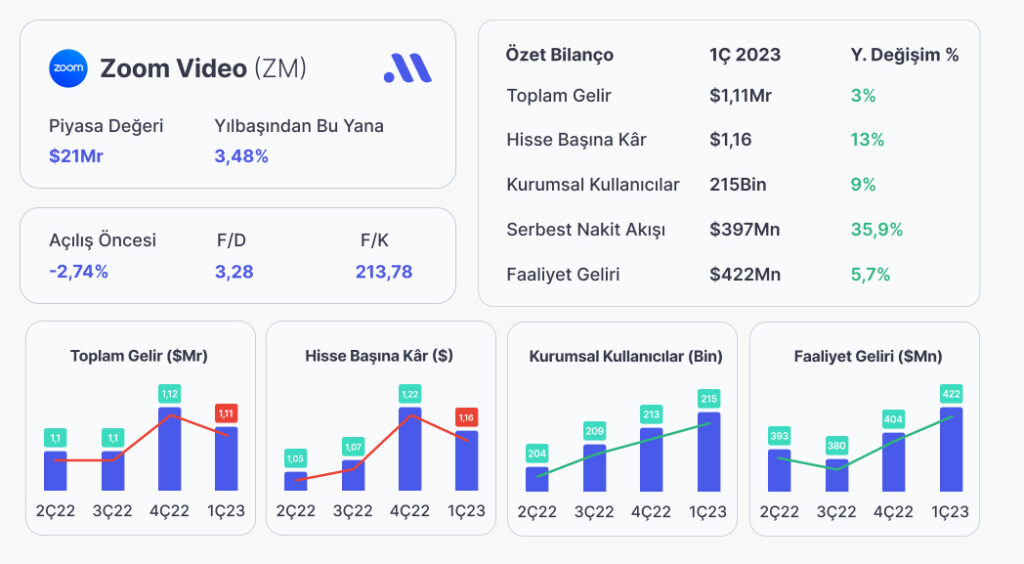The height and width of the screenshot is (564, 1024).
Task: Click the 13% change value
Action: tap(867, 140)
